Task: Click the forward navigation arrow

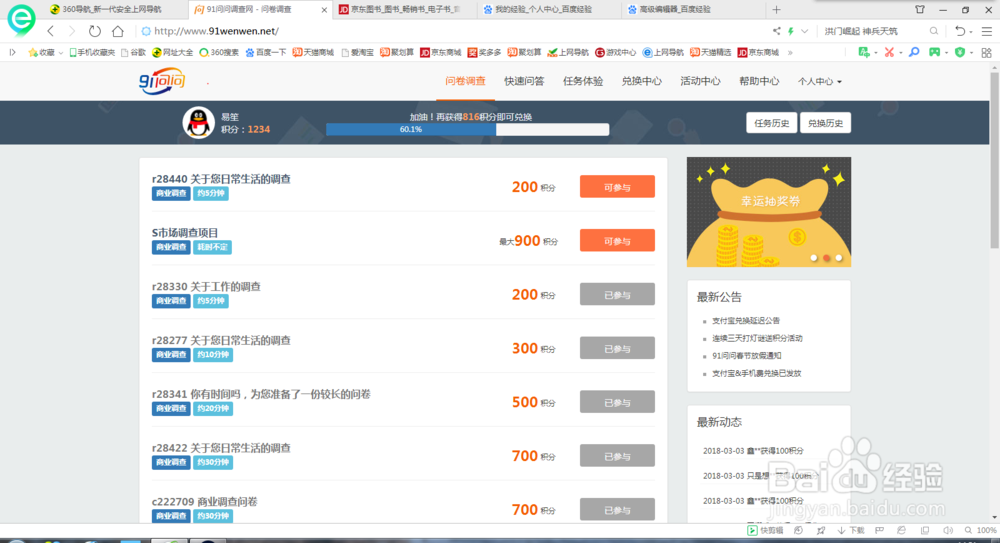Action: pos(71,31)
